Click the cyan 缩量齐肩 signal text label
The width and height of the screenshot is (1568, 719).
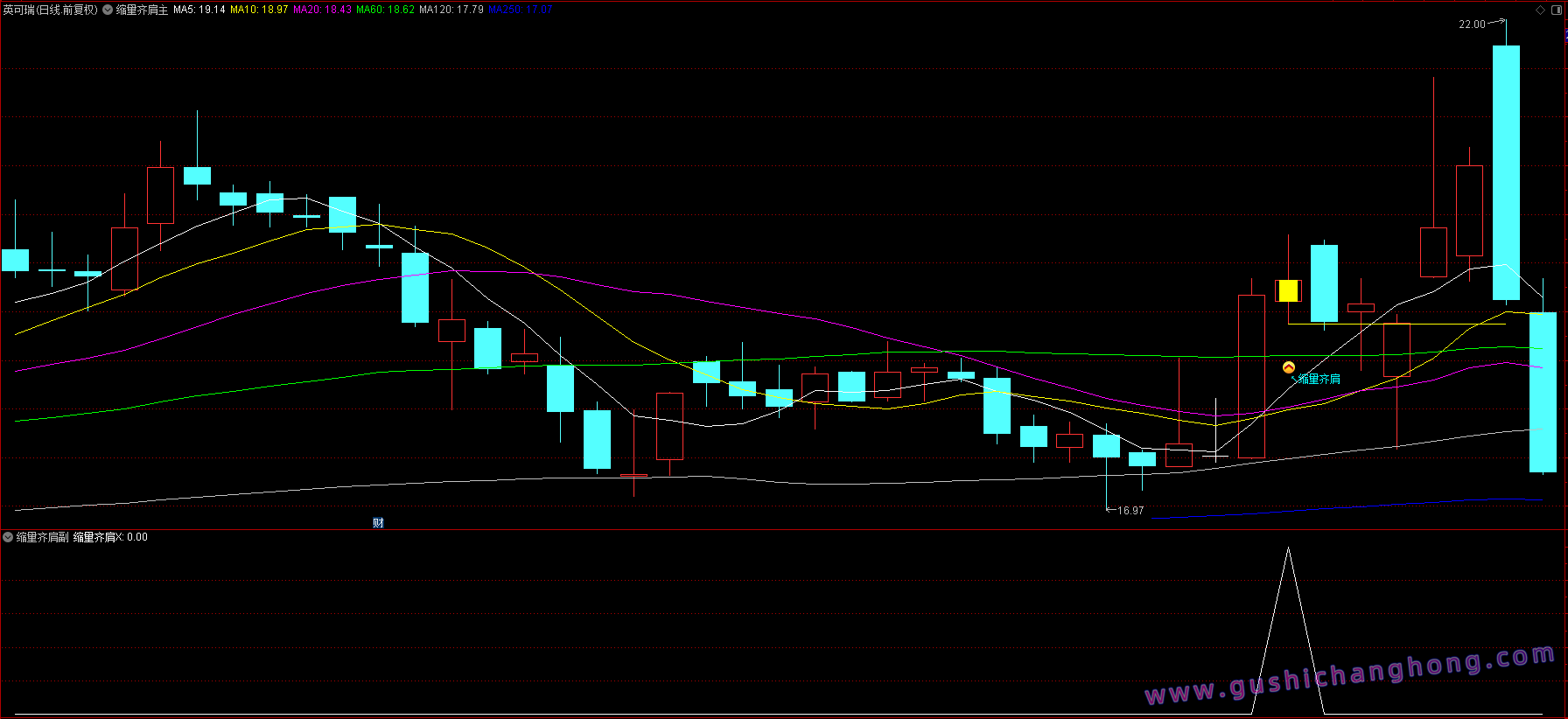(x=1319, y=379)
